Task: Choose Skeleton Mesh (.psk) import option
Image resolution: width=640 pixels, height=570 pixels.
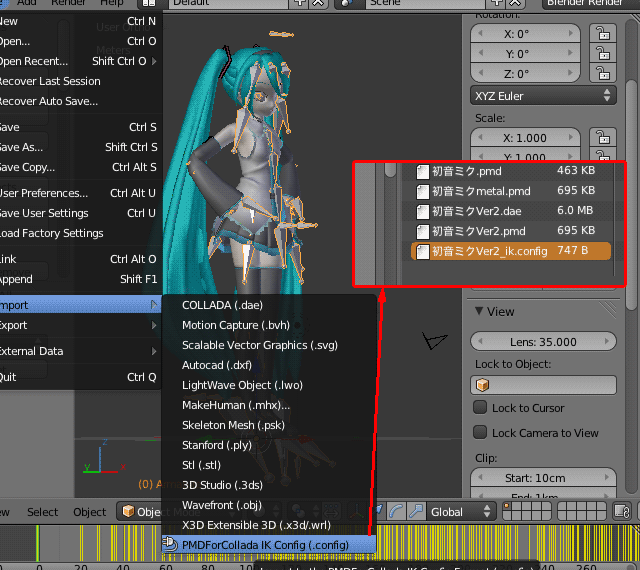Action: [269, 425]
